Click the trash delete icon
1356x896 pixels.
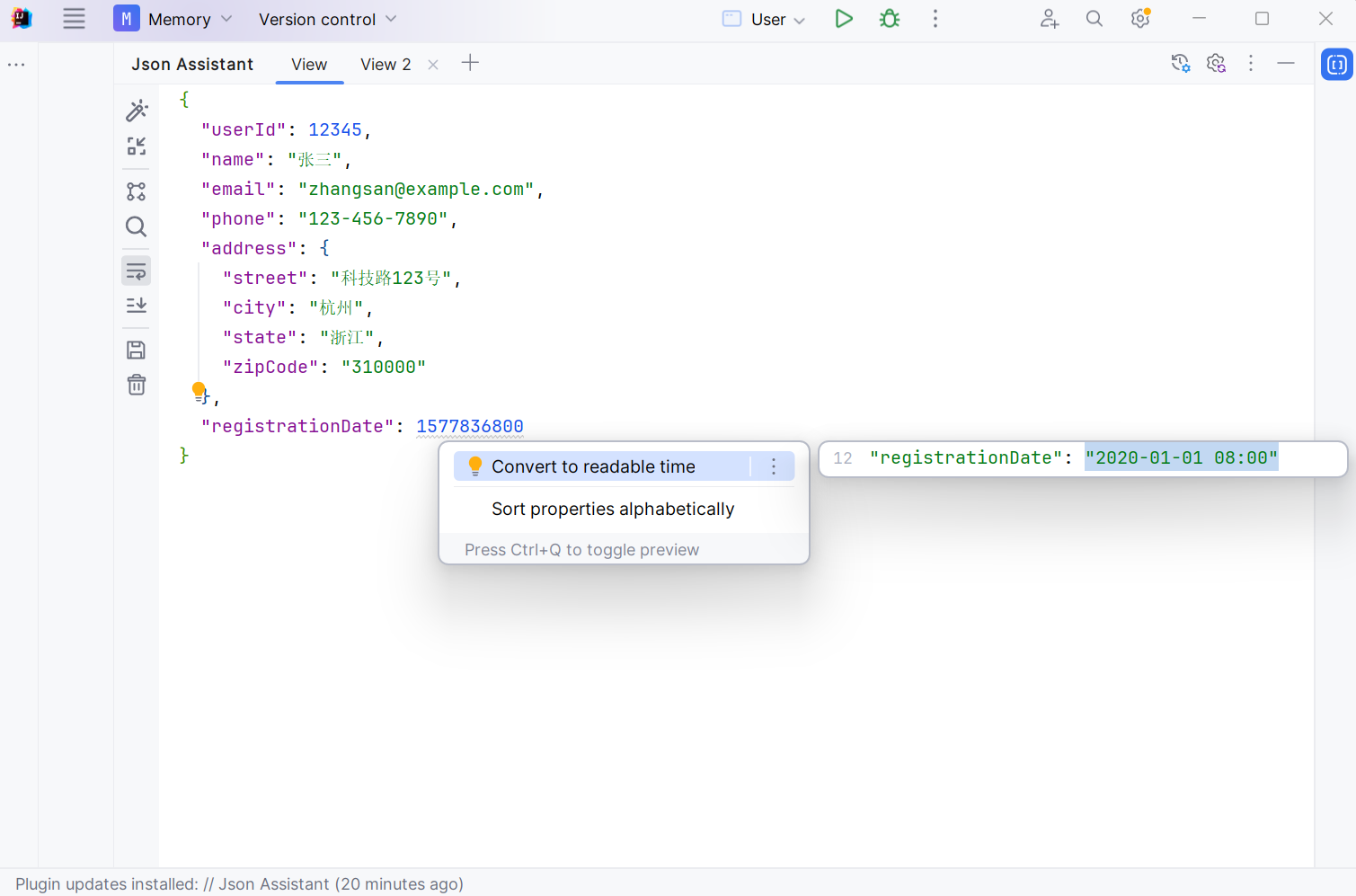(137, 386)
